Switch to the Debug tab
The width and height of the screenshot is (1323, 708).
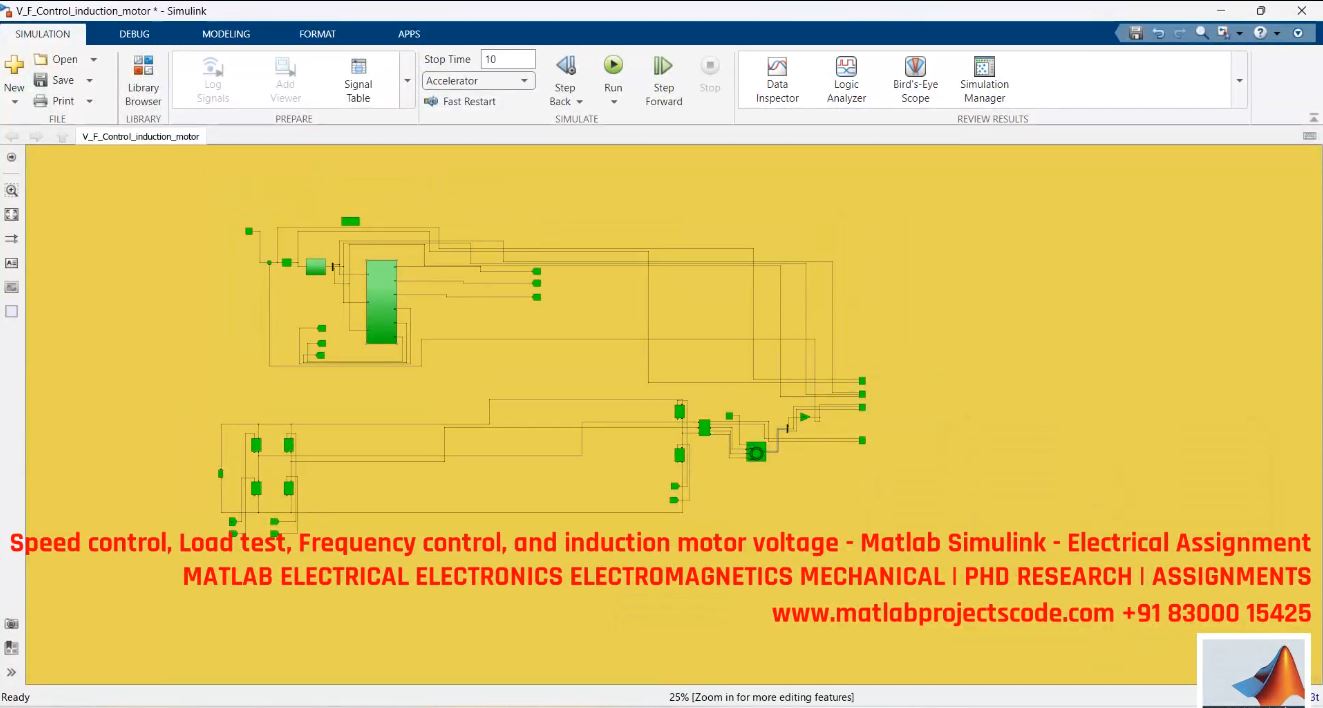[134, 34]
